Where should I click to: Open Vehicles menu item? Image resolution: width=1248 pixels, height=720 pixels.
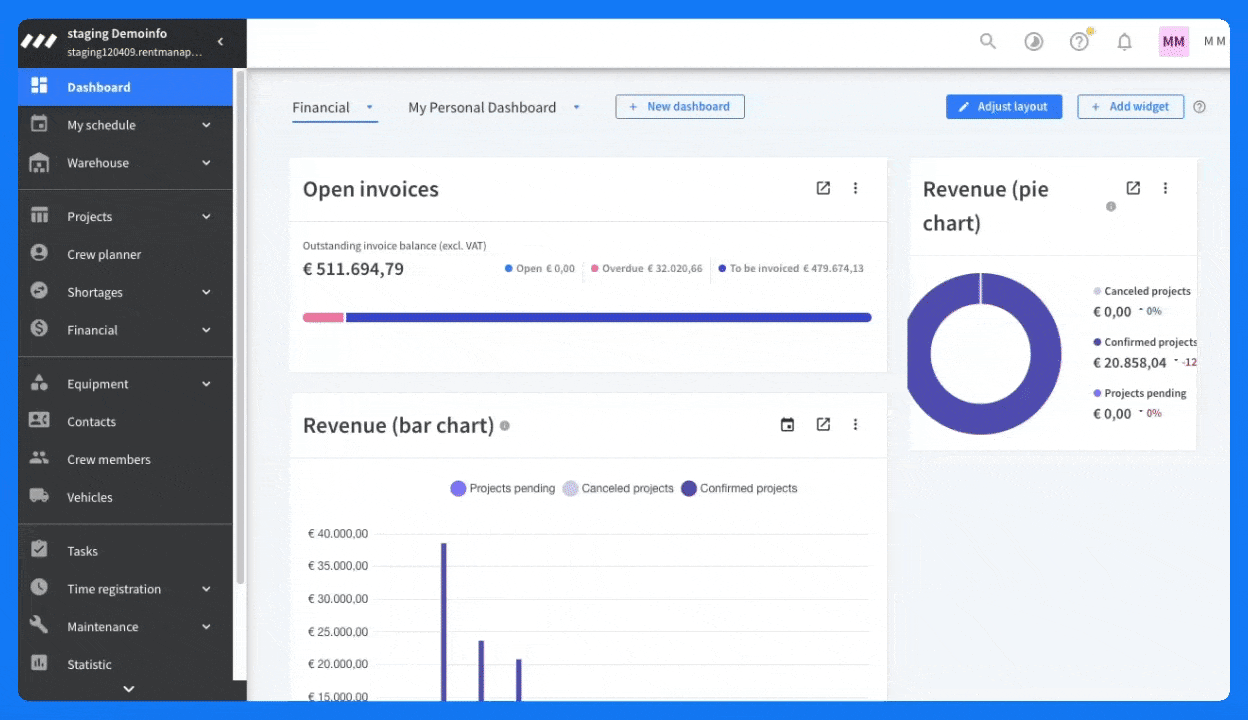125,497
